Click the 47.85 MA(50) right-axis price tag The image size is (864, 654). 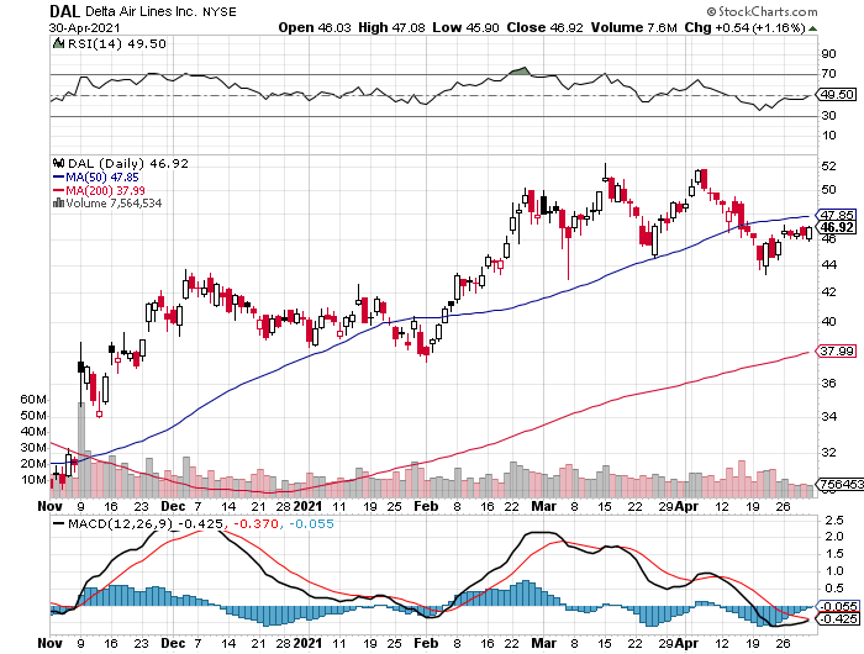coord(838,215)
